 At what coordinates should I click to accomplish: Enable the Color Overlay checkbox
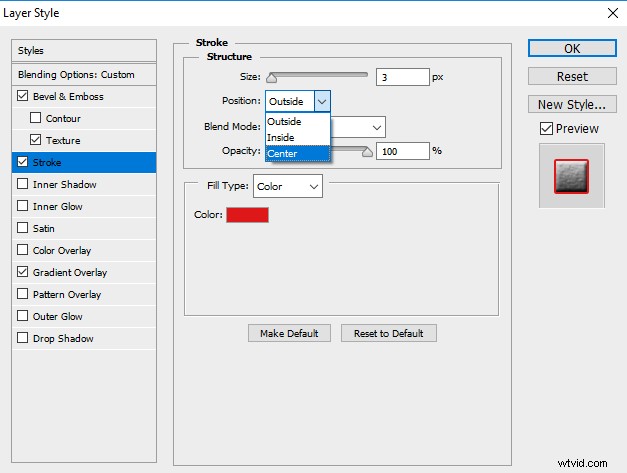coord(23,250)
